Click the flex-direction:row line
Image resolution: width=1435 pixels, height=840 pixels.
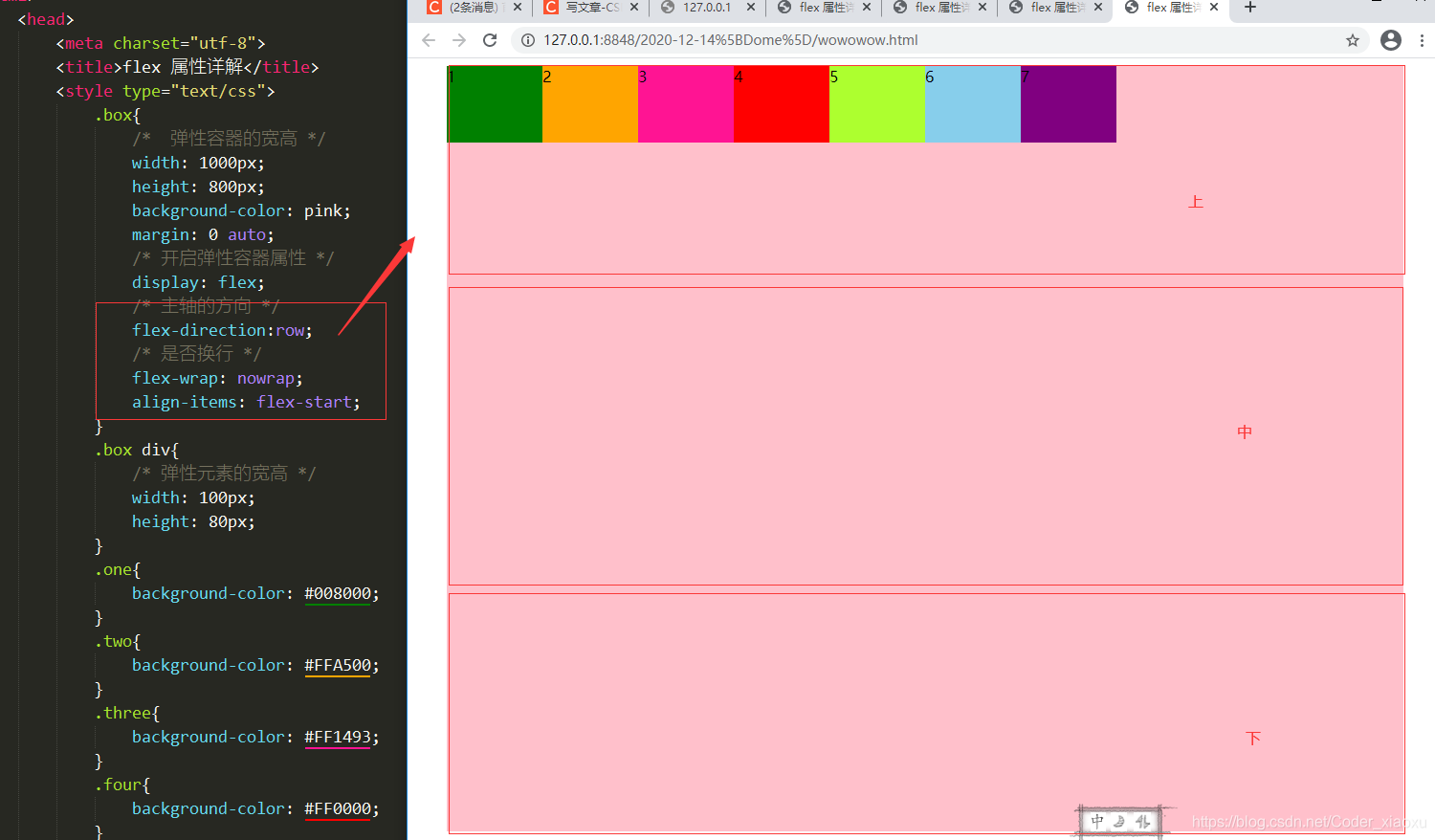click(x=222, y=330)
